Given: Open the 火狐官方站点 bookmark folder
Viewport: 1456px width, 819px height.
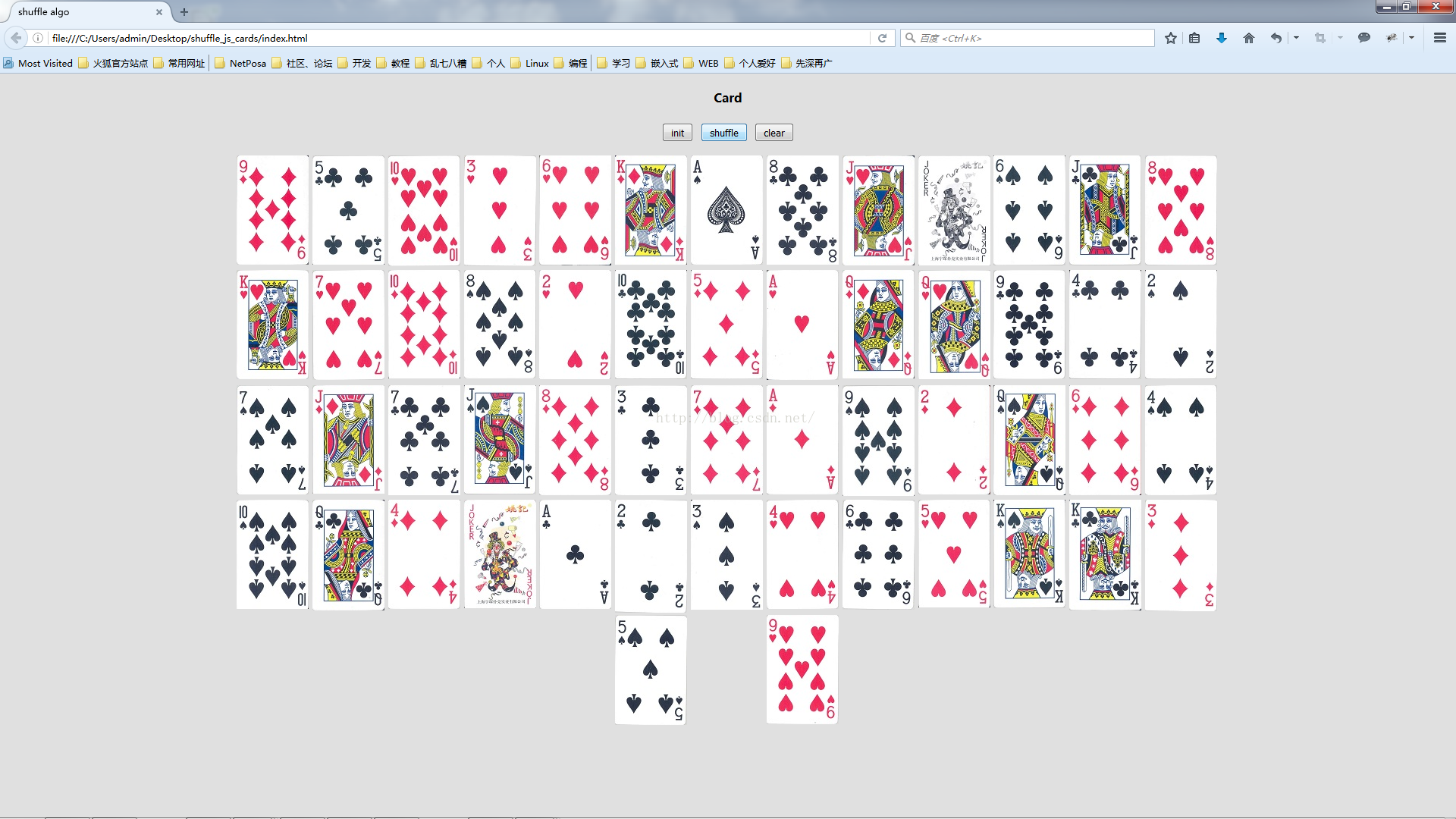Looking at the screenshot, I should point(113,63).
